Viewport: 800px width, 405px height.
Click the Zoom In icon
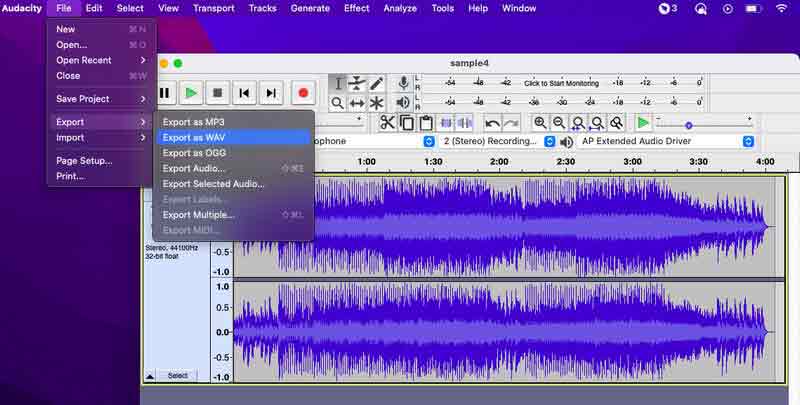click(540, 123)
